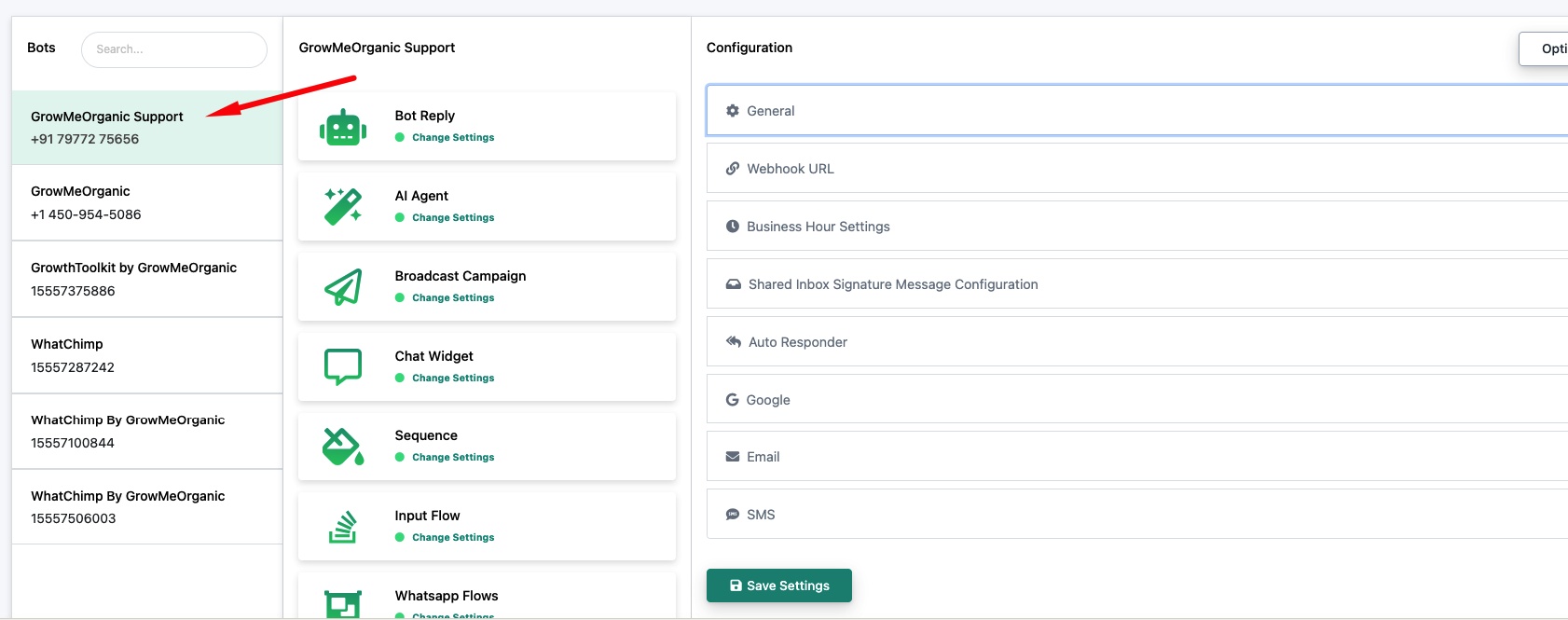Select WhatChimp By GrowMeOrganic 15557506003
Screen dimensions: 1568x620
[147, 507]
